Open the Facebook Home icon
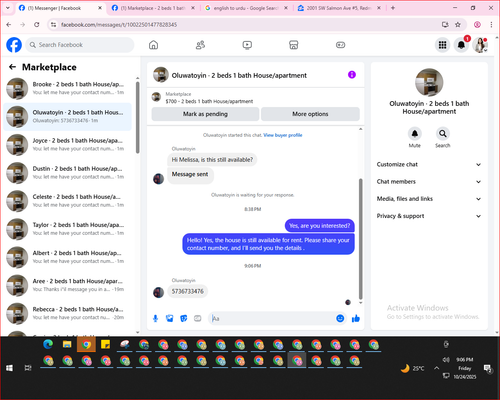This screenshot has height=400, width=500. click(153, 45)
